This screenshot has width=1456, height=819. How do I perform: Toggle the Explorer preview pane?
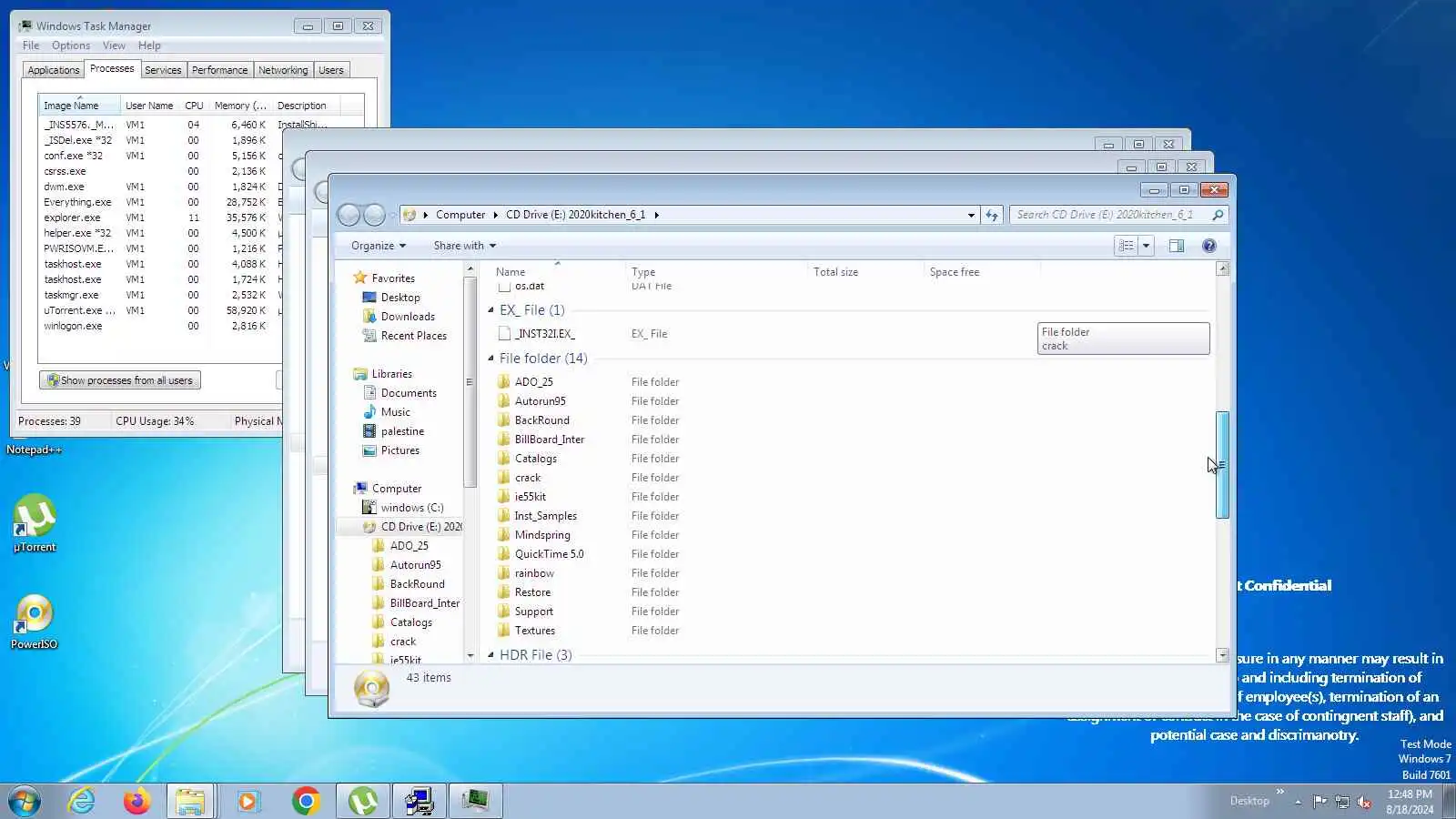click(1176, 246)
